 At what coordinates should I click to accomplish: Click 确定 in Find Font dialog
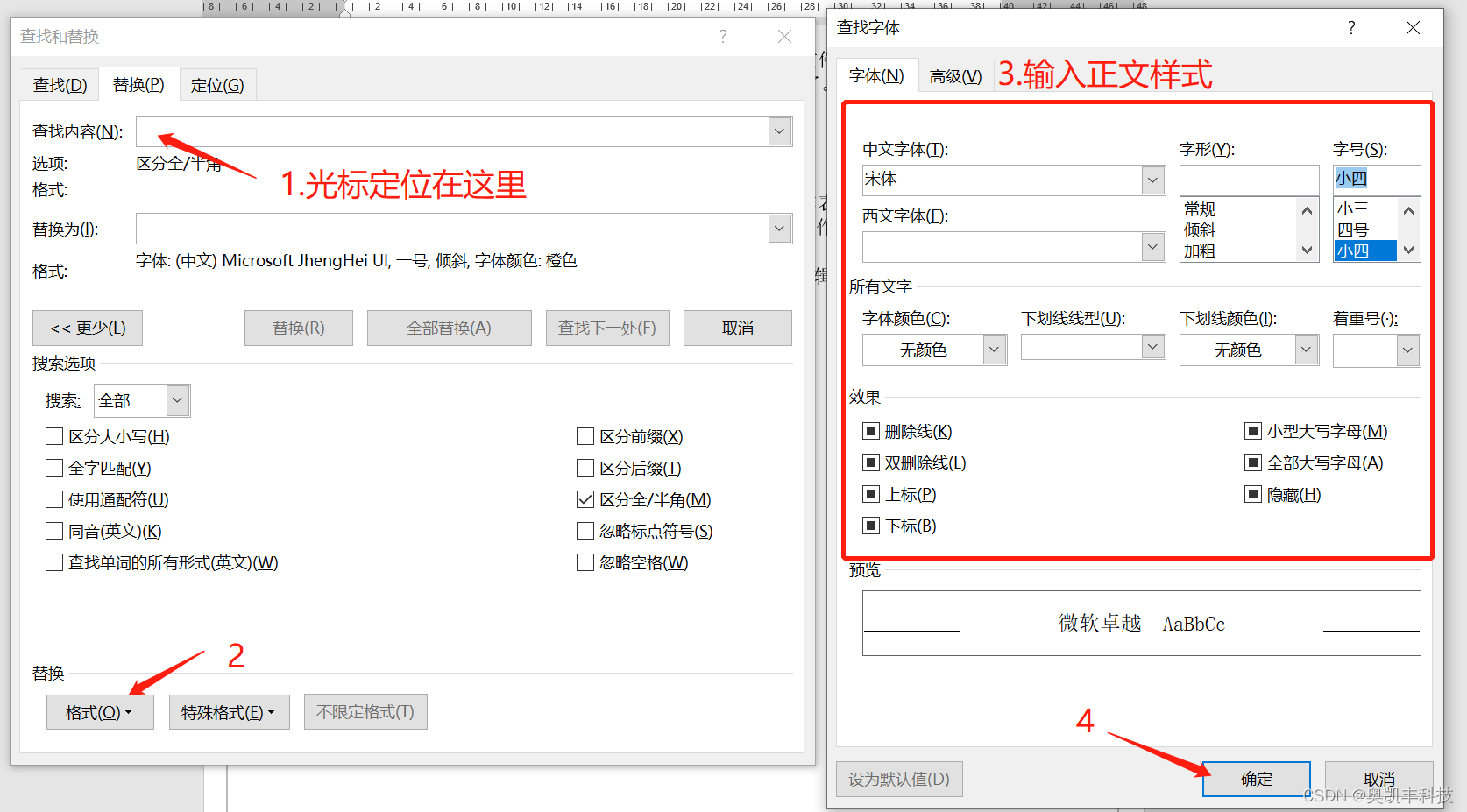(1257, 779)
